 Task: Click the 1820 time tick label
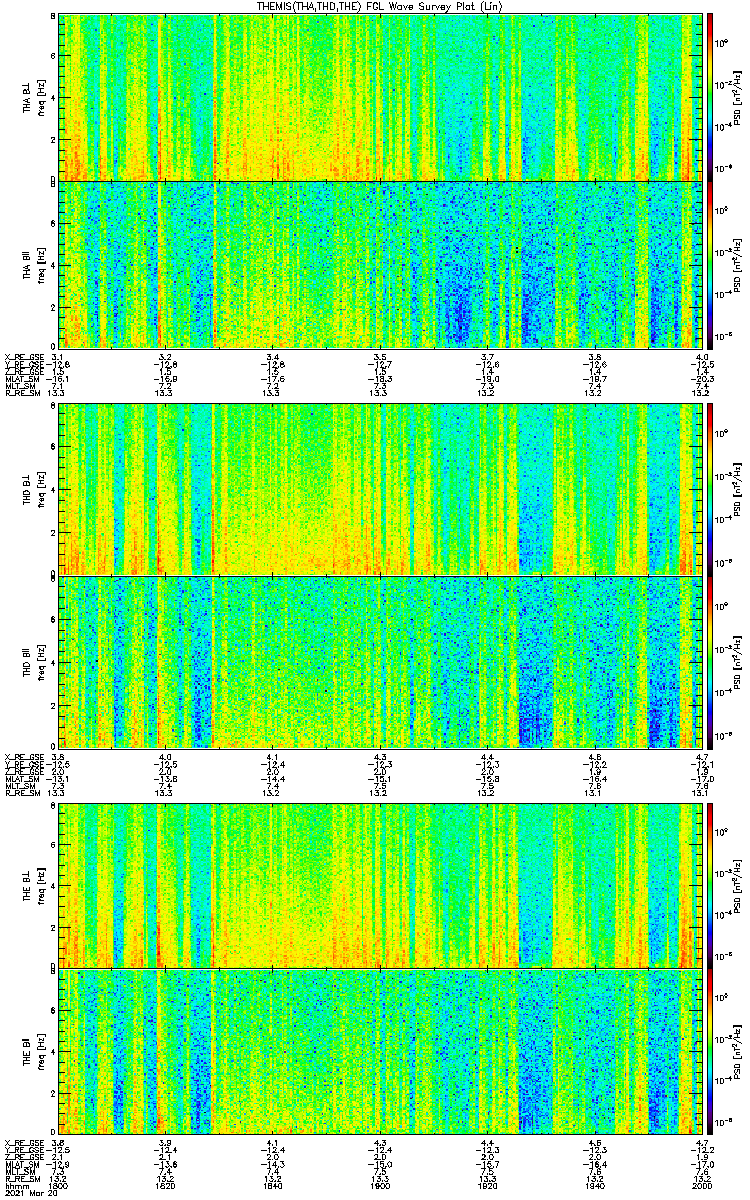click(166, 1187)
